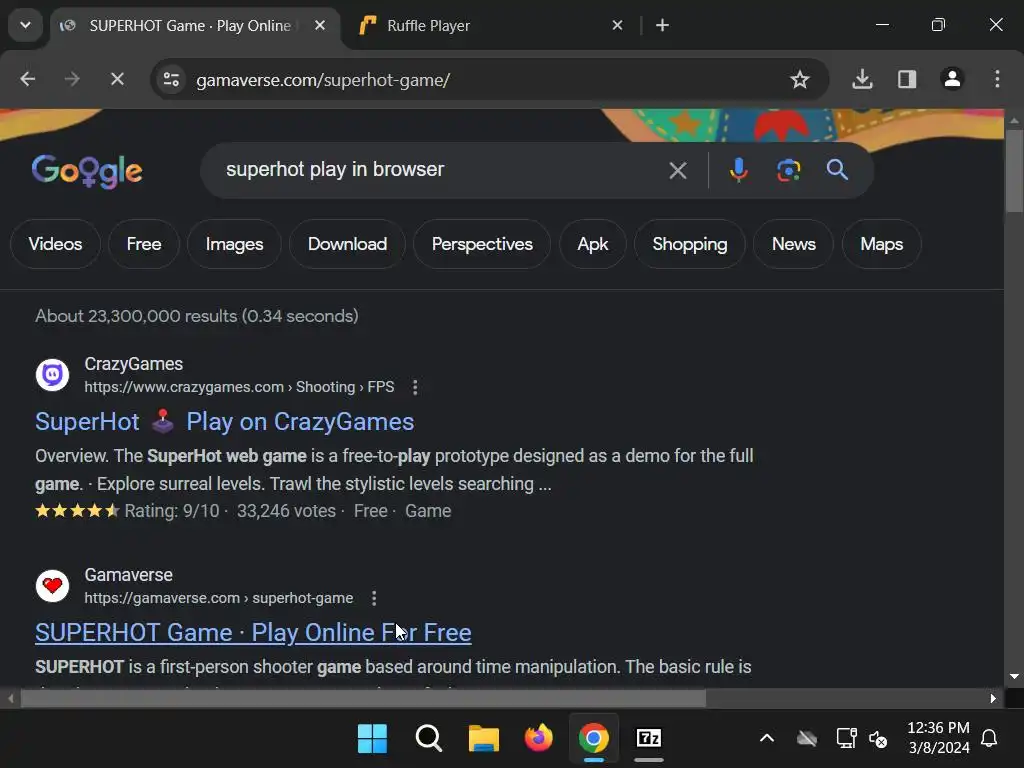The height and width of the screenshot is (768, 1024).
Task: Click the gamaverse.com address bar URL
Action: 323,80
